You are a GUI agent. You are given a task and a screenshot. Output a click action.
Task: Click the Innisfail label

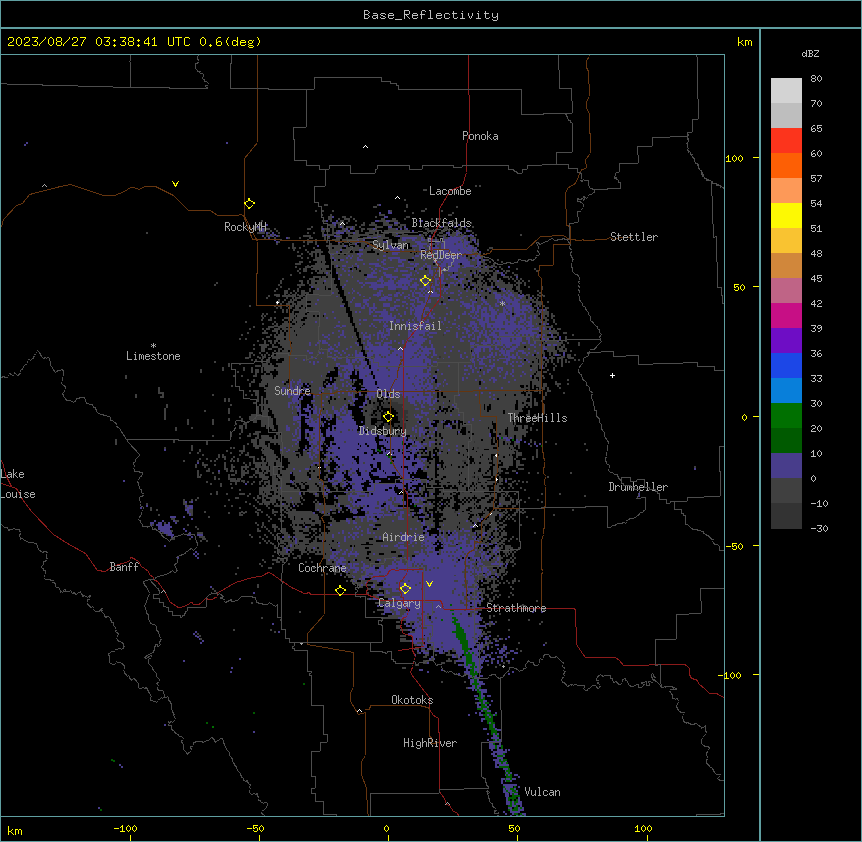point(415,326)
